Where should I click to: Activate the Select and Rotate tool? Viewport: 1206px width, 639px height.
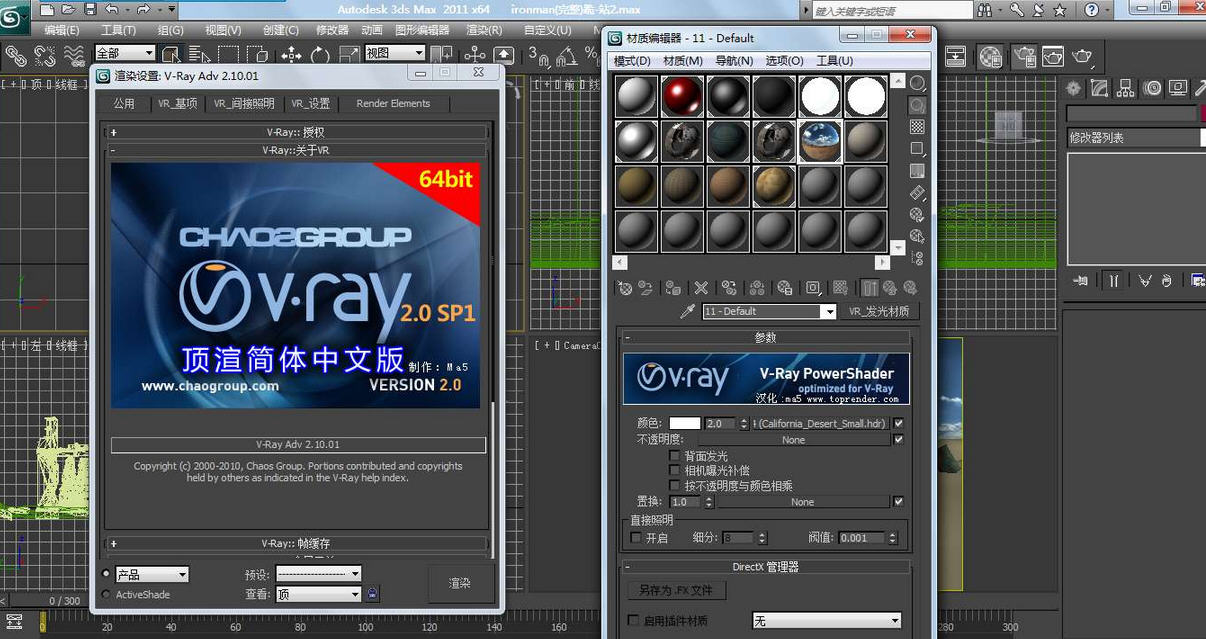click(320, 54)
